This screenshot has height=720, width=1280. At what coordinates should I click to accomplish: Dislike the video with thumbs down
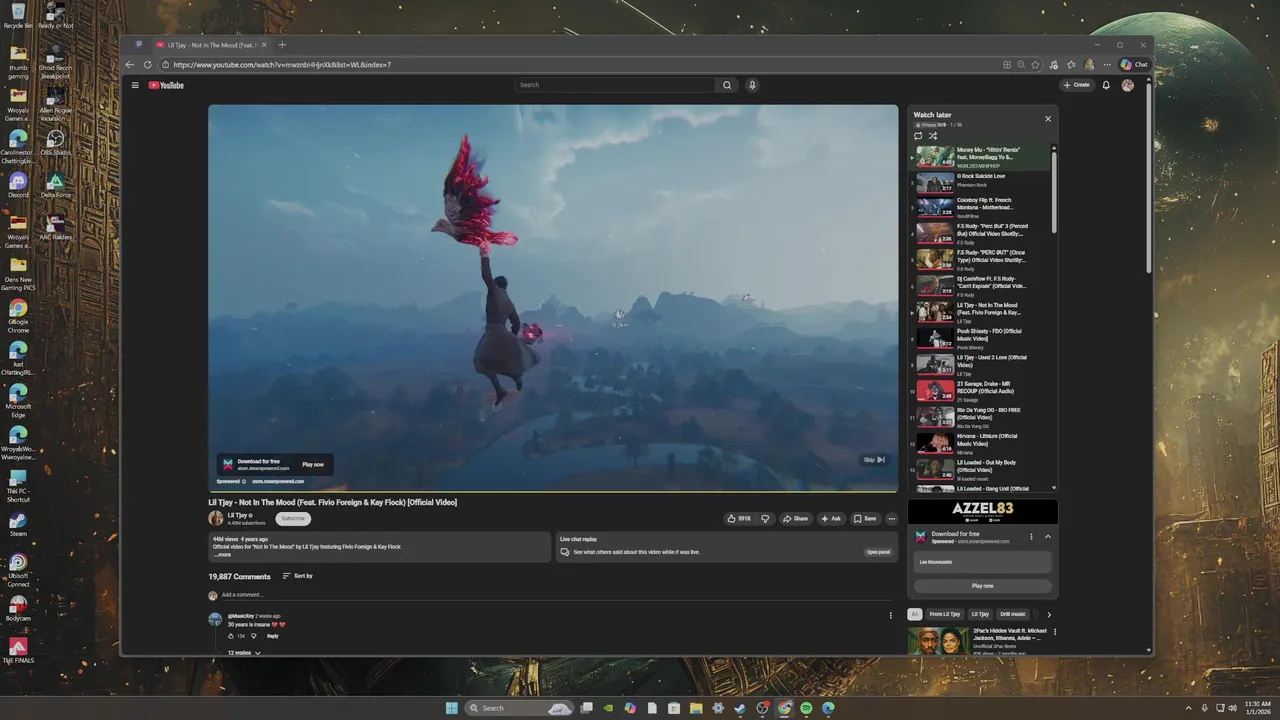pos(765,519)
